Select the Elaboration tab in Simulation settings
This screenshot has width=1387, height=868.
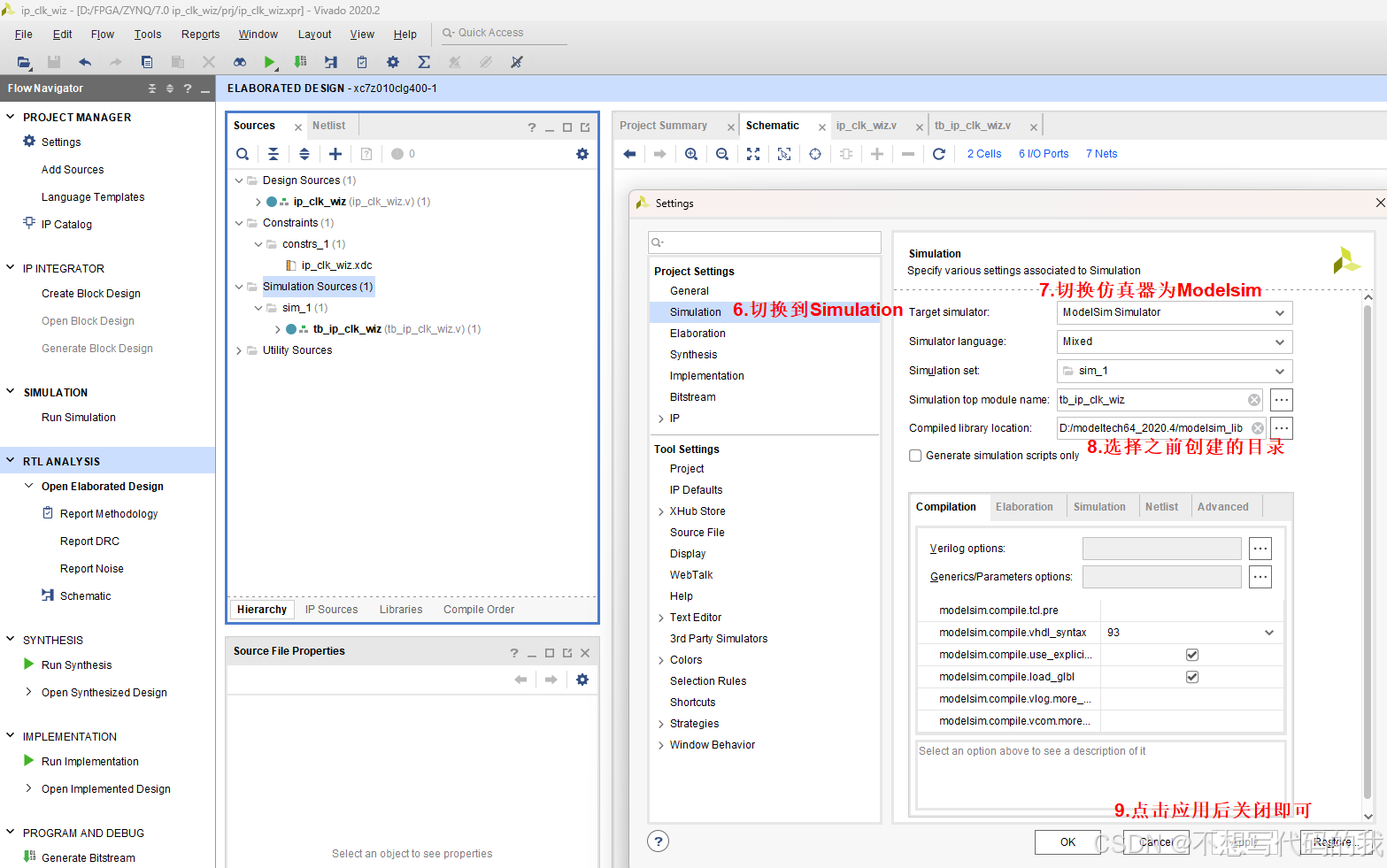point(1024,507)
